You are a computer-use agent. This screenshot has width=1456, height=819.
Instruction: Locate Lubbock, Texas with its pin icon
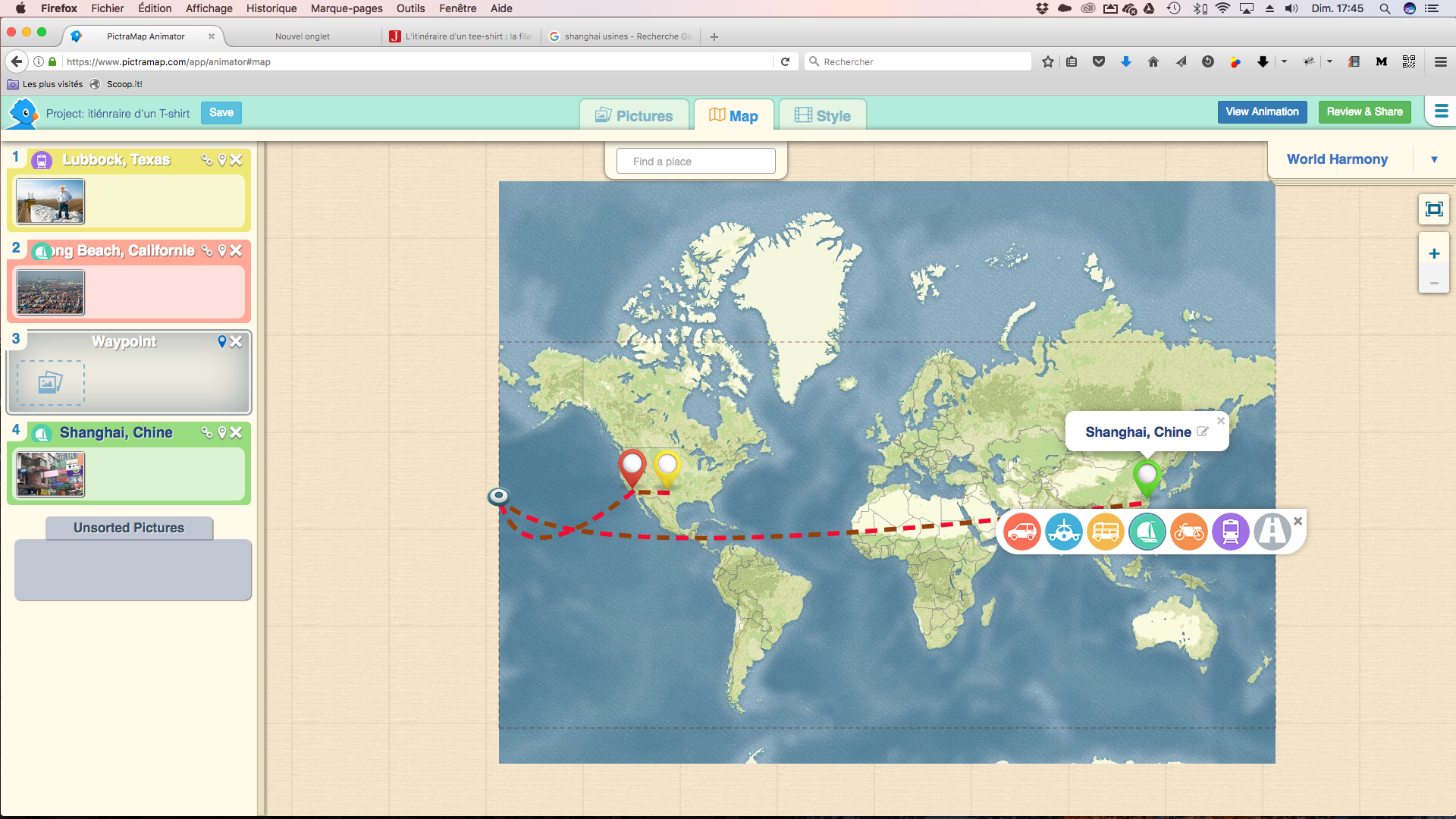(x=222, y=160)
